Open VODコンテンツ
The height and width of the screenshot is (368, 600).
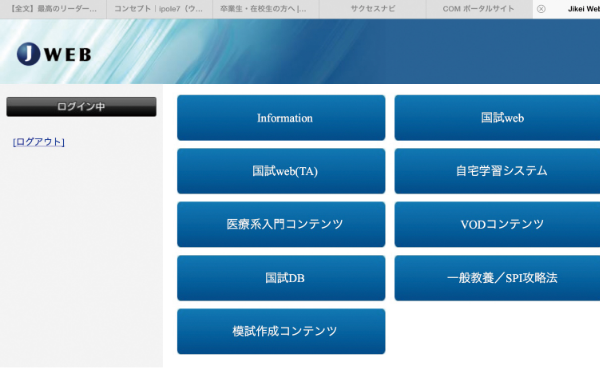click(497, 225)
